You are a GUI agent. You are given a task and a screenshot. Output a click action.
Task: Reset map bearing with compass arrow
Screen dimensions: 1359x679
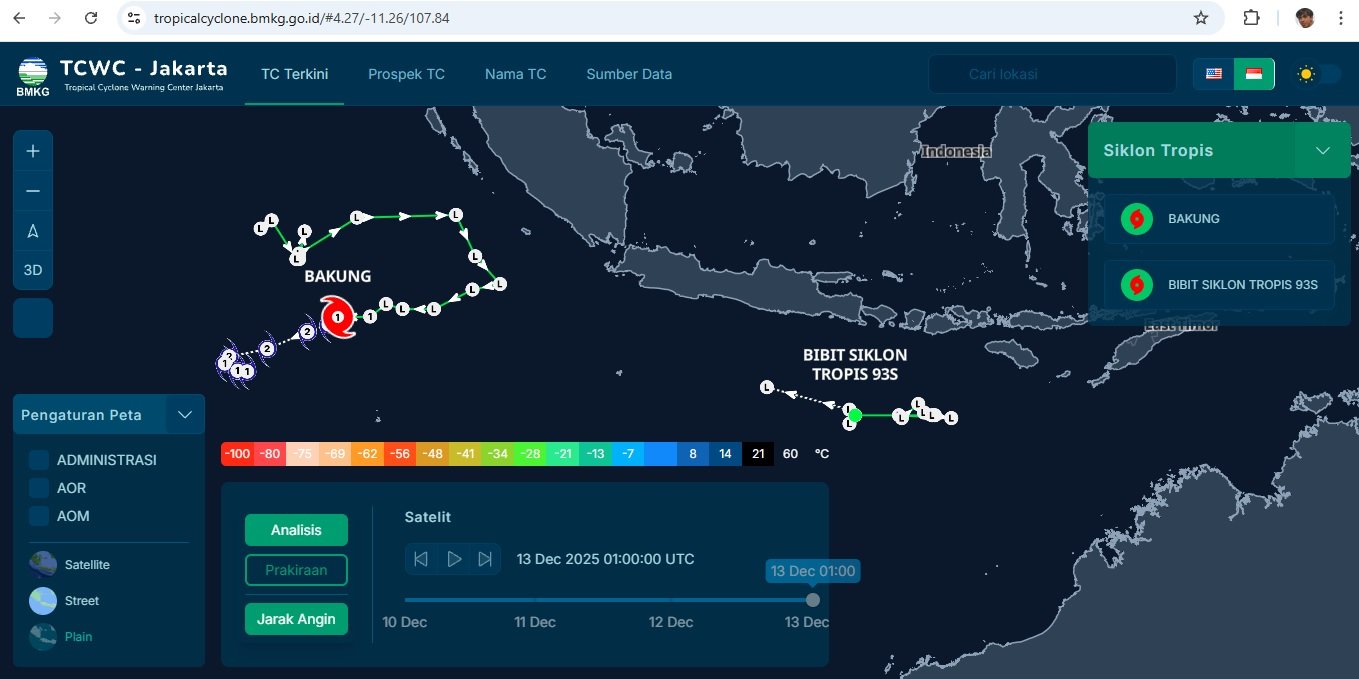(33, 231)
